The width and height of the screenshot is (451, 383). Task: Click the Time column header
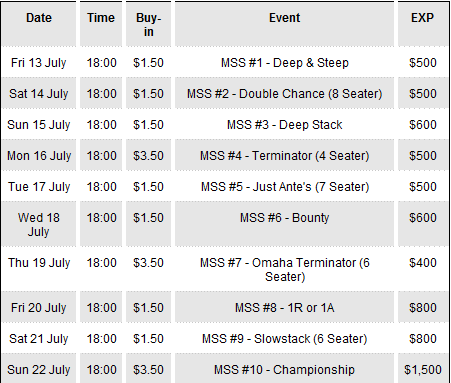pyautogui.click(x=101, y=18)
